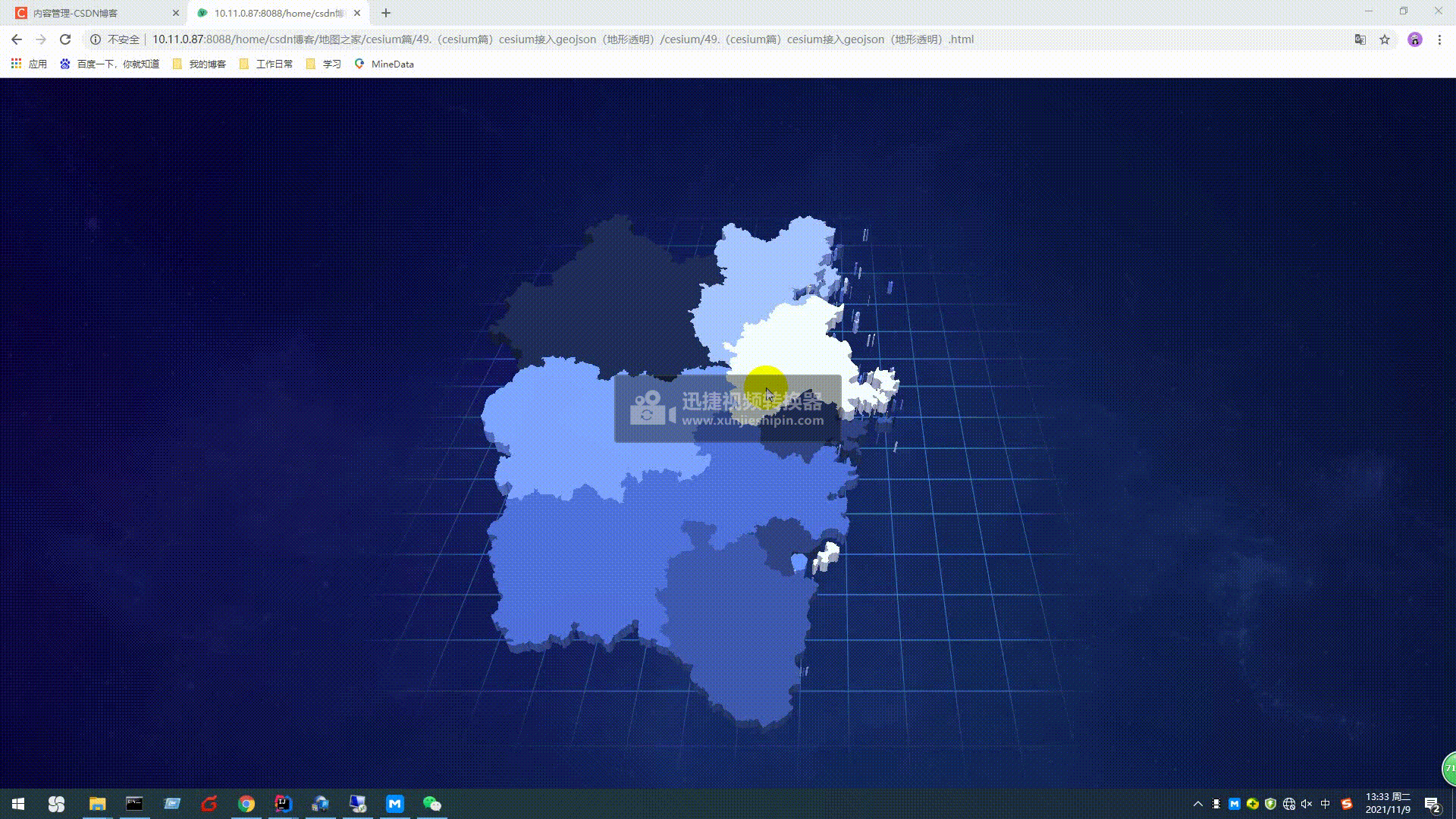Open the 我的博客 bookmark folder
The width and height of the screenshot is (1456, 819).
coord(199,64)
